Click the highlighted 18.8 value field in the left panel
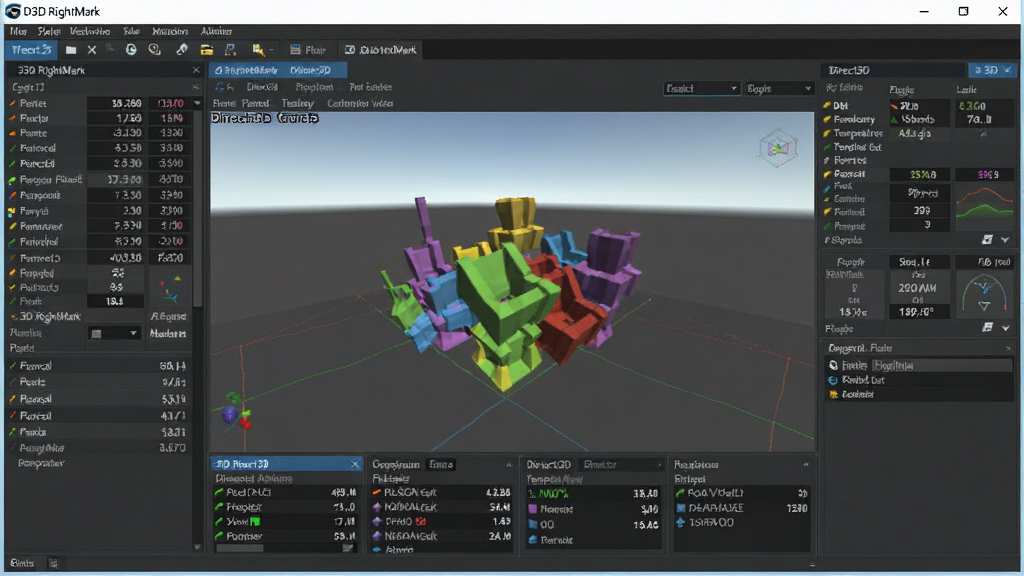 [x=115, y=301]
